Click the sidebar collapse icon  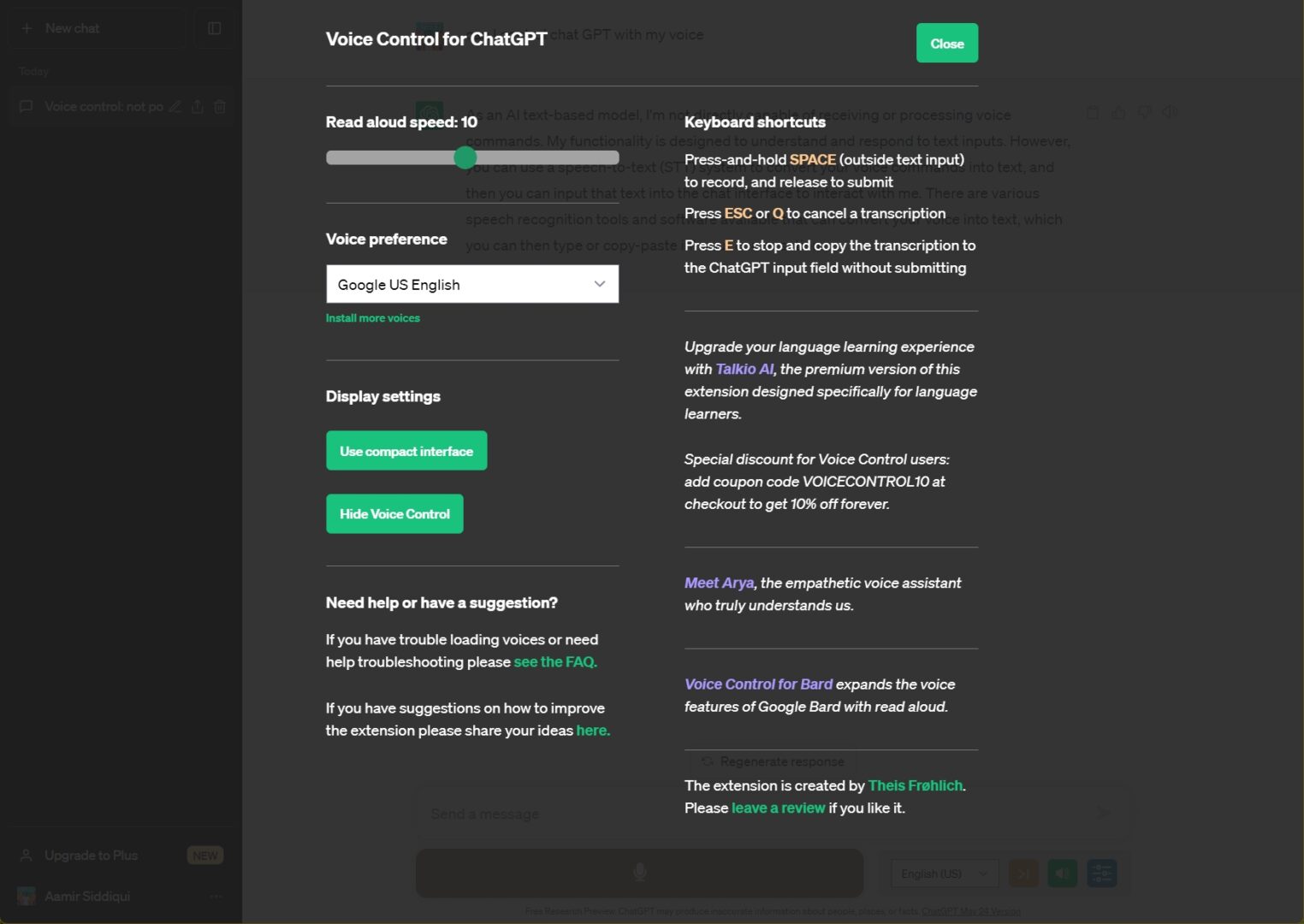(x=214, y=28)
